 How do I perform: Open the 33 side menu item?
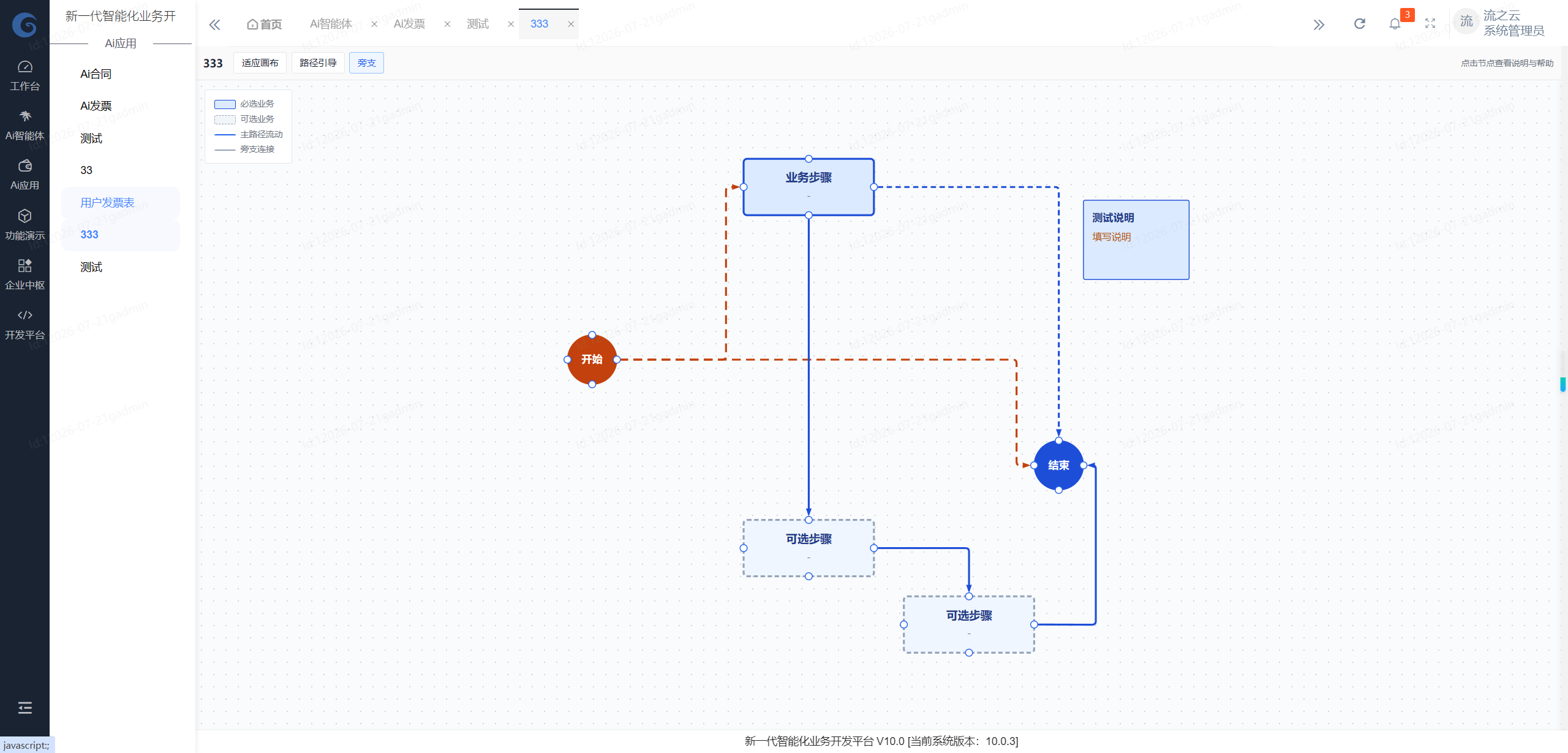(x=121, y=170)
